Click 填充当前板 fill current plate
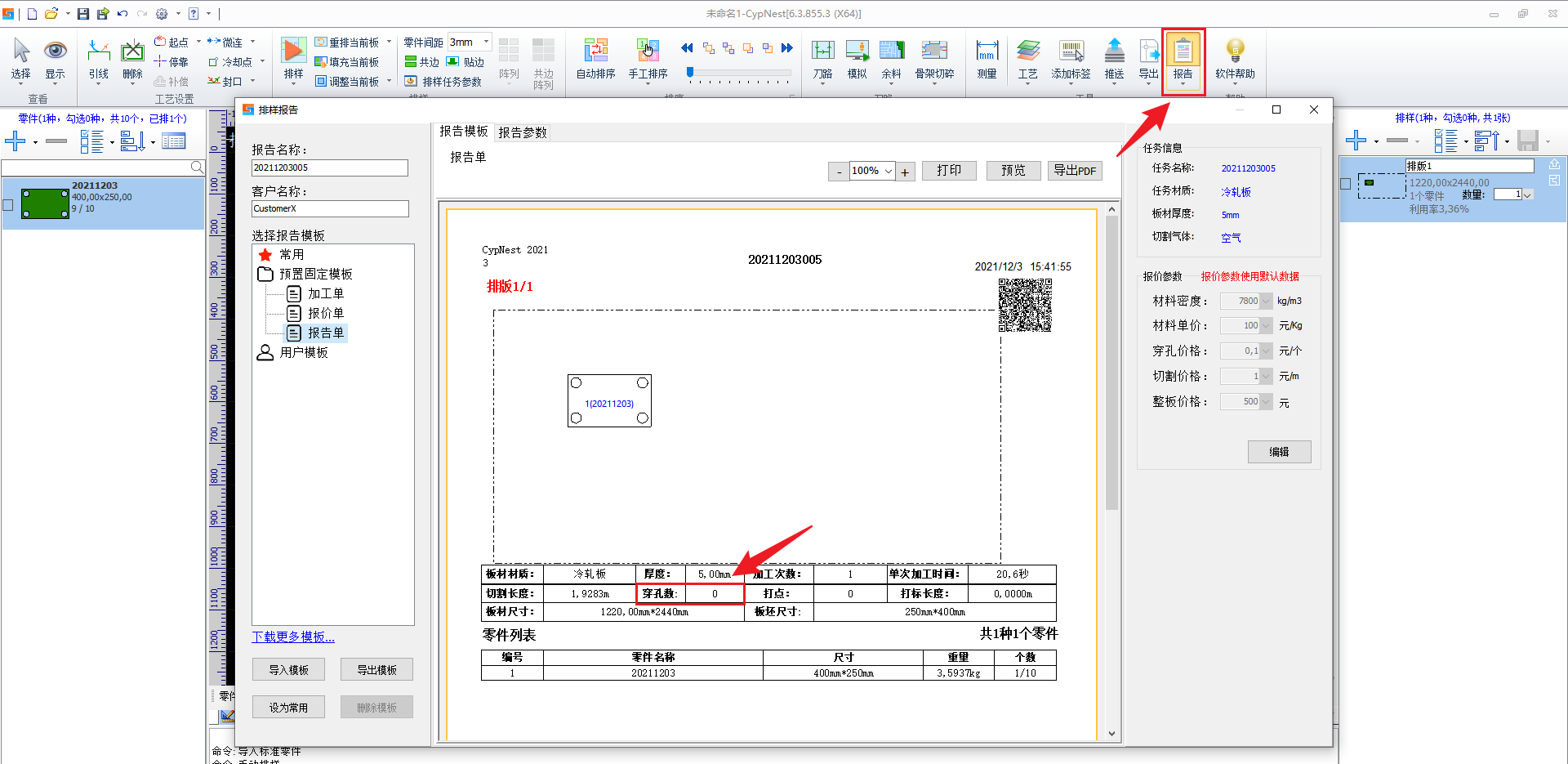This screenshot has height=764, width=1568. point(347,62)
